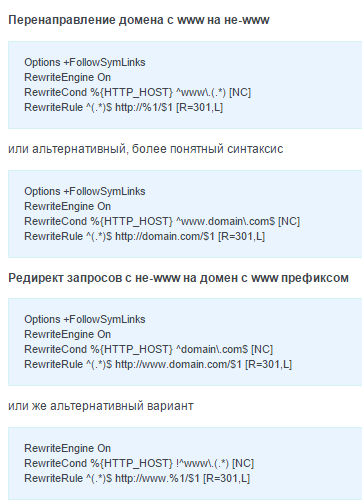Click RewriteRule line with http://%1/$1

point(123,107)
